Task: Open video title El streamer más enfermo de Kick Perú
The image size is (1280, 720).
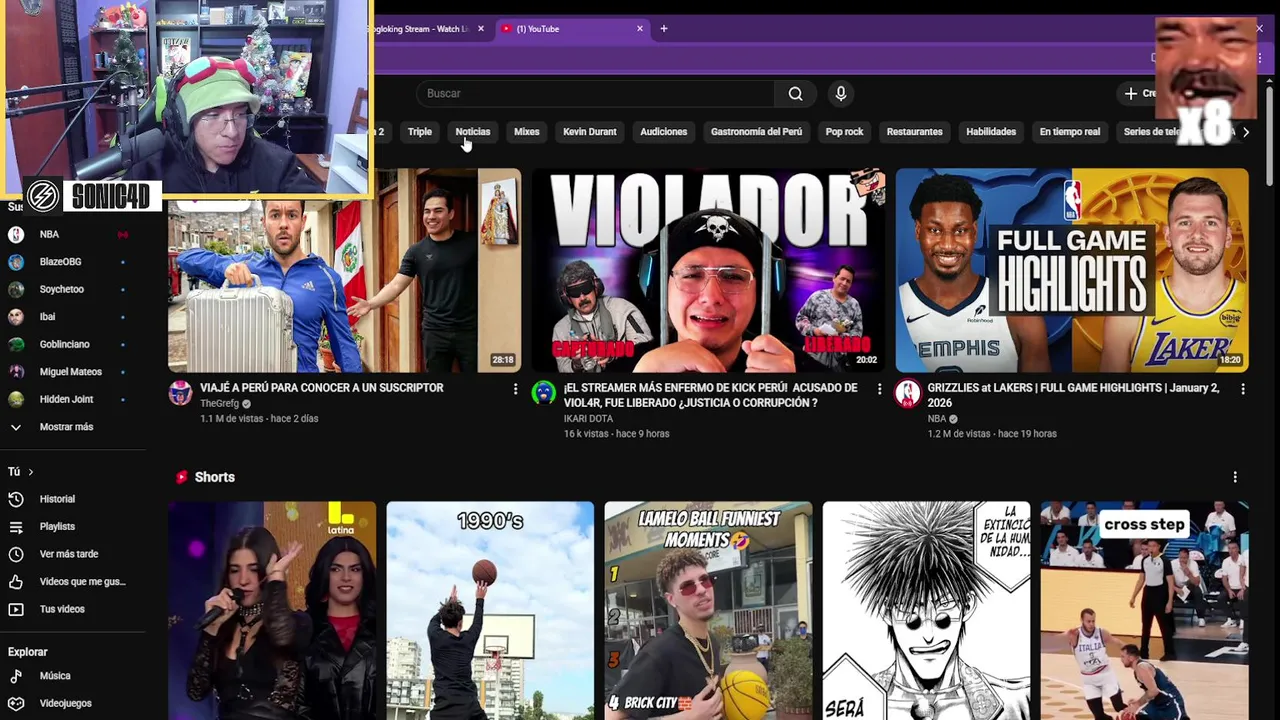Action: point(710,395)
